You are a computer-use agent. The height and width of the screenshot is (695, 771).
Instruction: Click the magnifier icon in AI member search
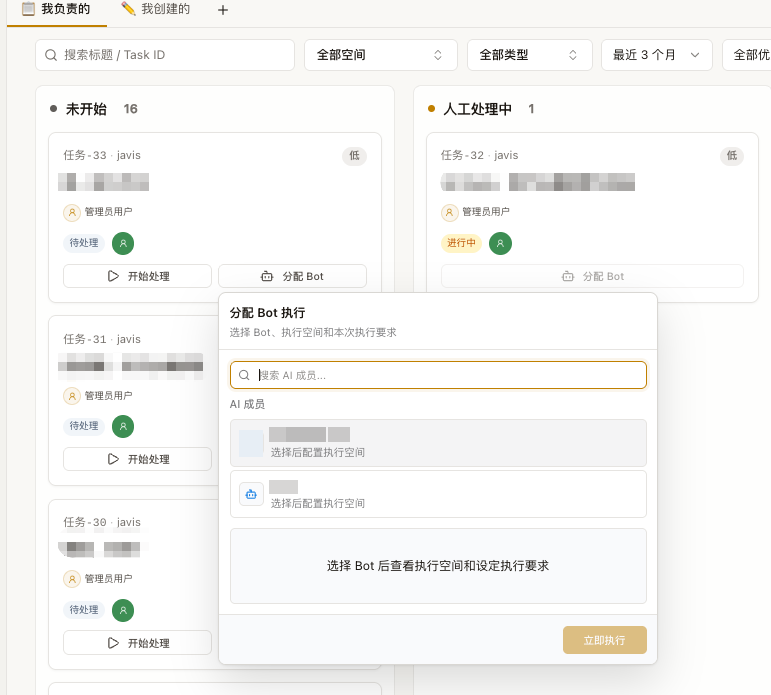pyautogui.click(x=244, y=375)
